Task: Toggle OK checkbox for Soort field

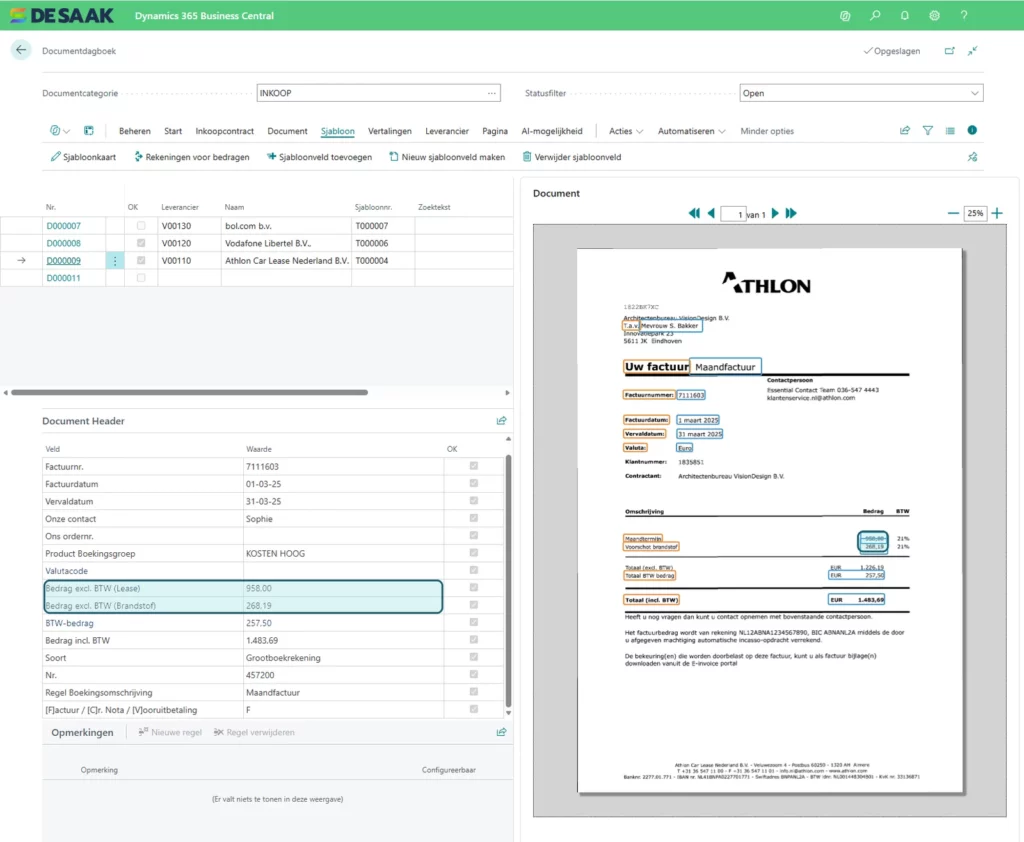Action: coord(473,657)
